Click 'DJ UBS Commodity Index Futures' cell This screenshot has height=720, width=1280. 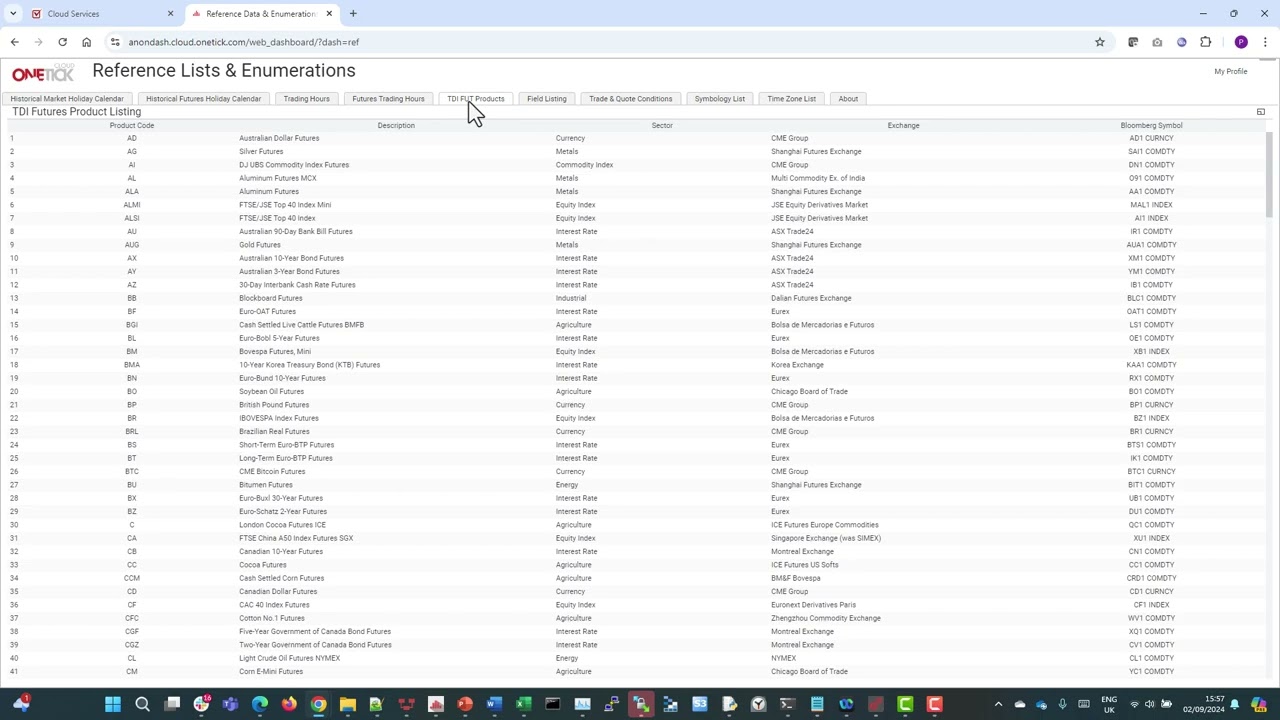click(294, 165)
